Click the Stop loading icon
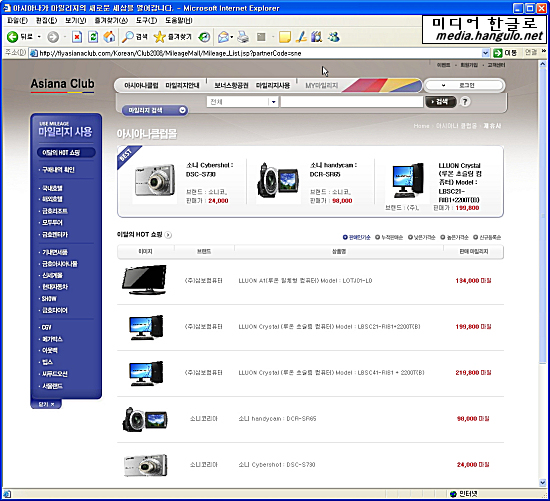 point(77,36)
